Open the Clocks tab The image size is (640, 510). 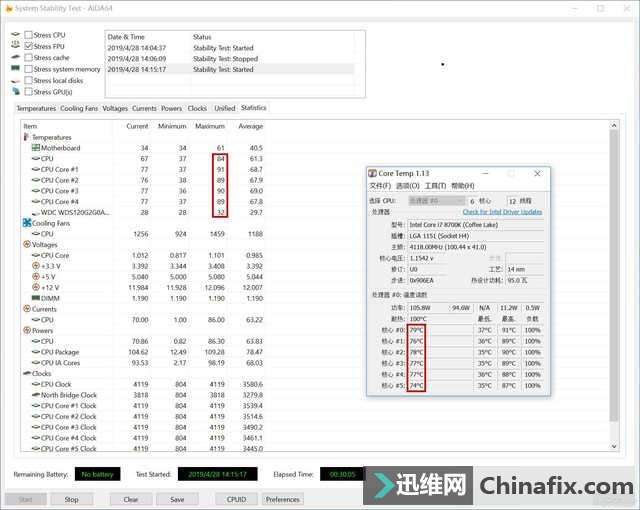(x=197, y=109)
